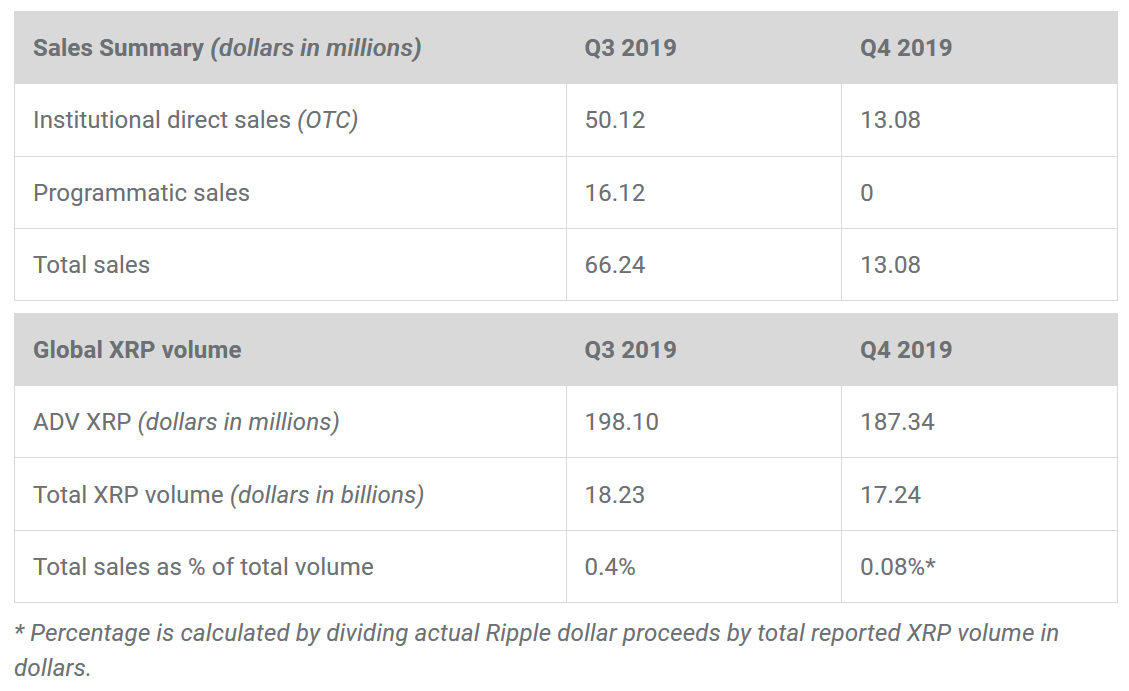Click the Q4 2019 header in Global XRP volume
The height and width of the screenshot is (691, 1129).
(x=906, y=350)
